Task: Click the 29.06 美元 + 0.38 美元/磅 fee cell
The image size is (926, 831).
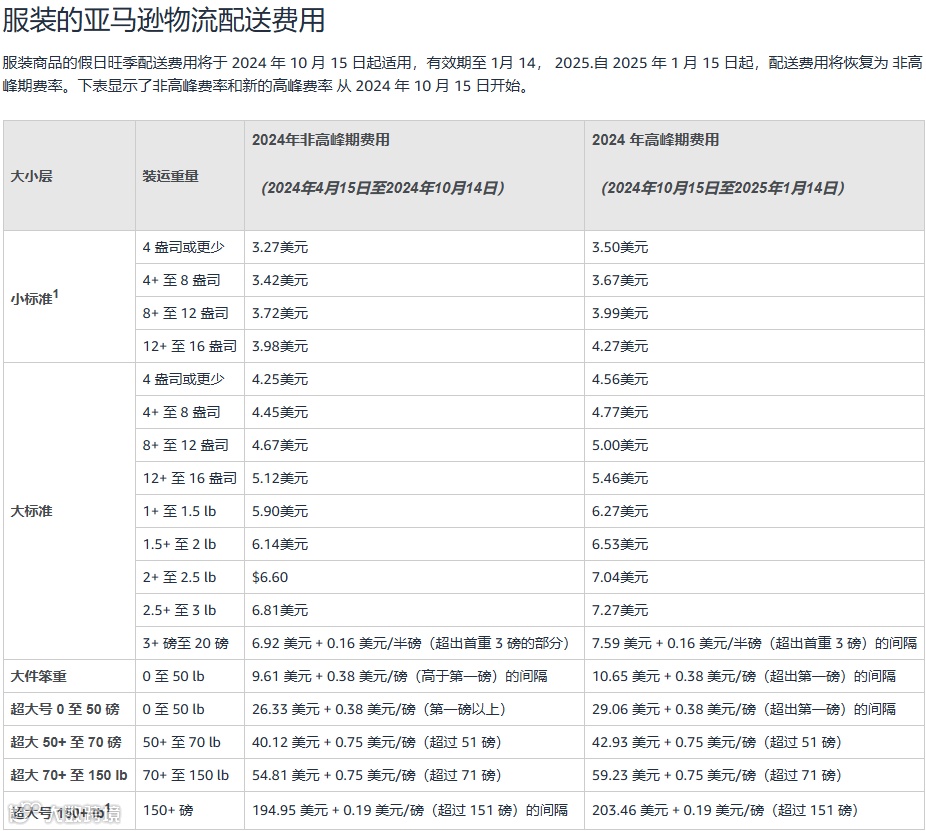Action: (755, 709)
